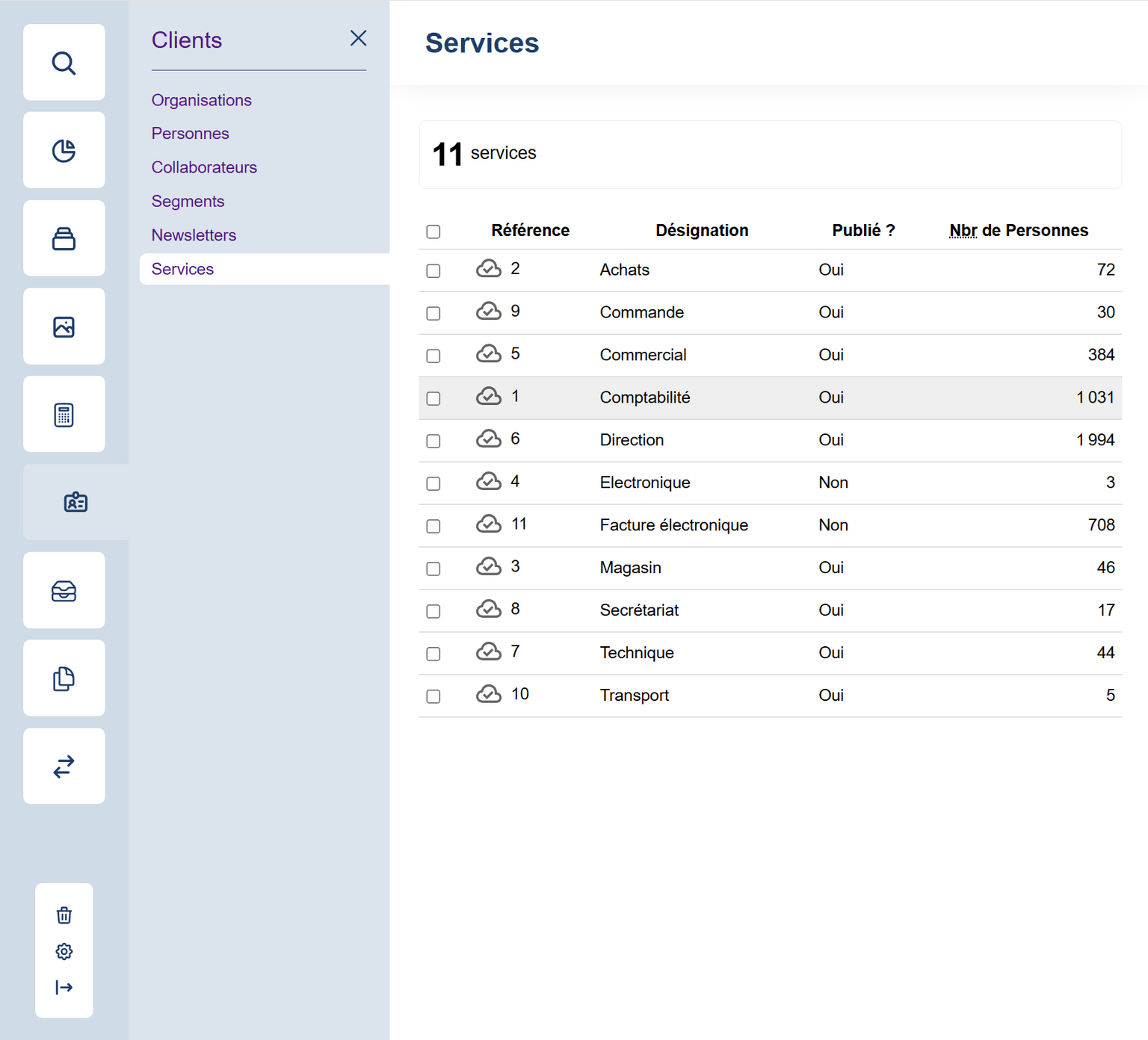Open the Newsletters menu item
This screenshot has width=1148, height=1040.
pyautogui.click(x=194, y=235)
